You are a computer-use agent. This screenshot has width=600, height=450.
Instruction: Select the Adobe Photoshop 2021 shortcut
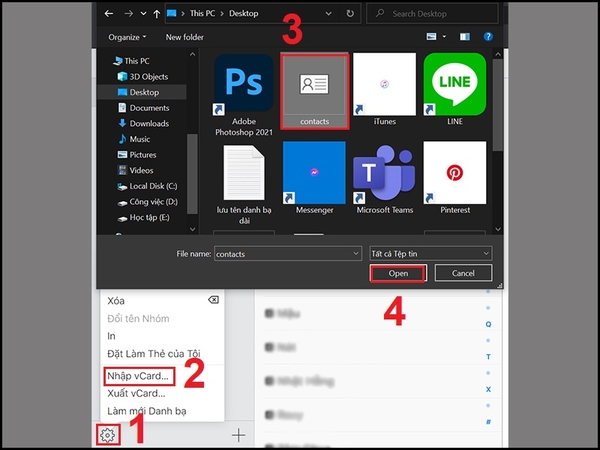pos(244,96)
